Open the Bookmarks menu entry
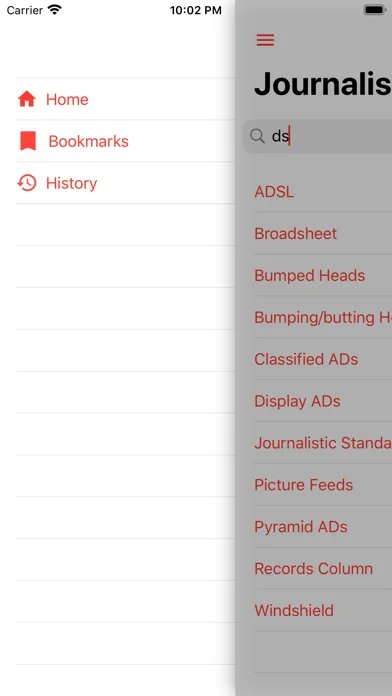The image size is (392, 696). tap(126, 141)
